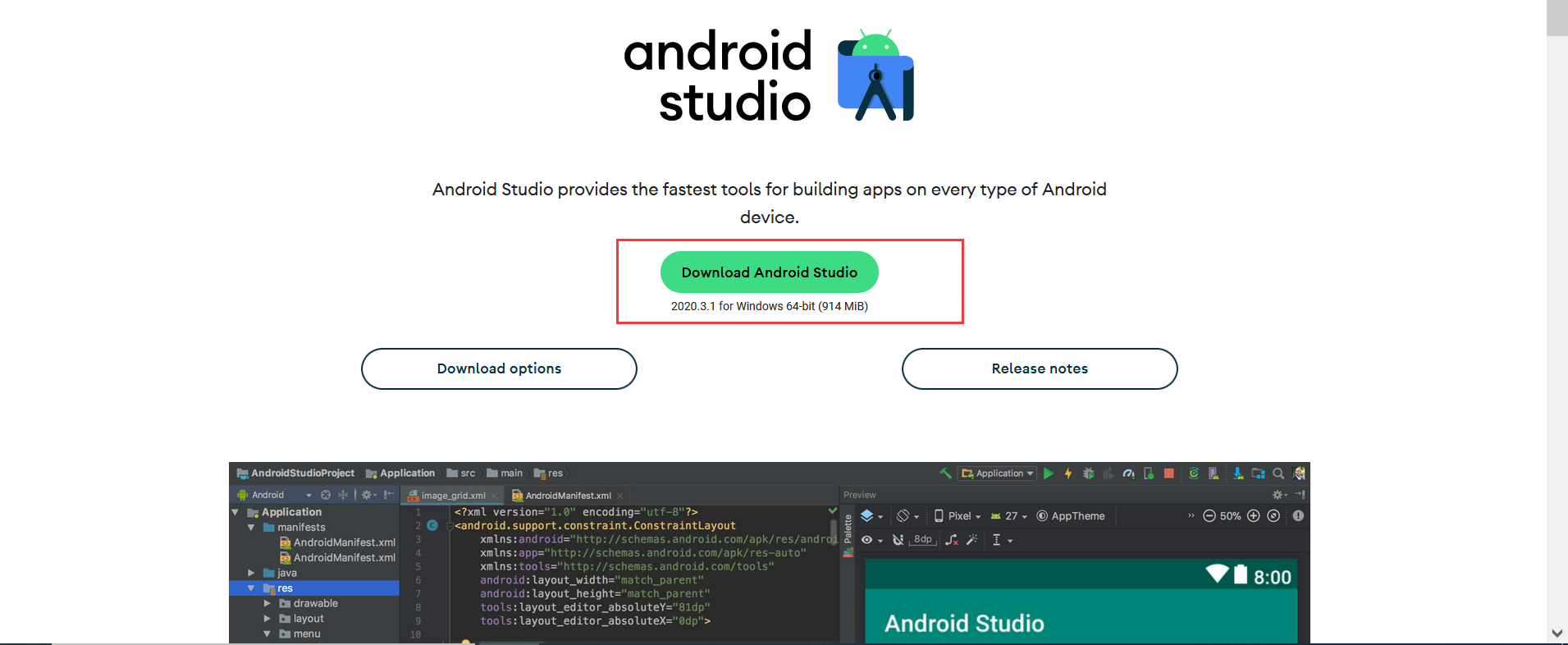Click the zoom in plus icon
This screenshot has height=645, width=1568.
(x=1254, y=516)
